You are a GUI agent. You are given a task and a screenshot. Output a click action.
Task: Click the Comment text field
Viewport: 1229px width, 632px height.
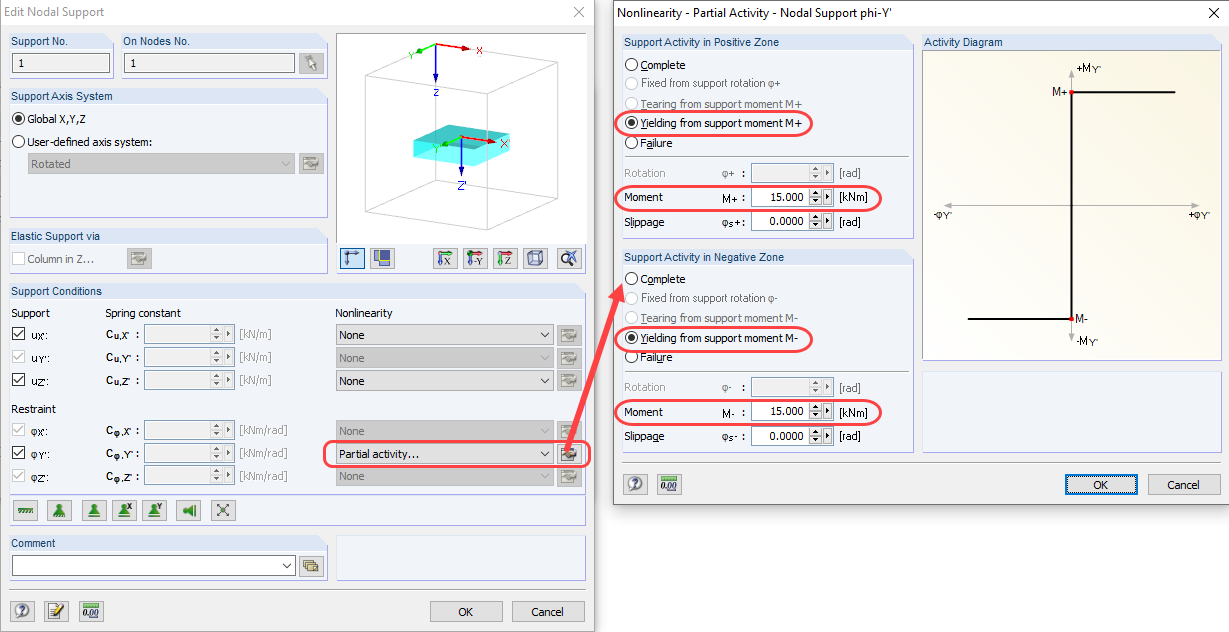145,565
